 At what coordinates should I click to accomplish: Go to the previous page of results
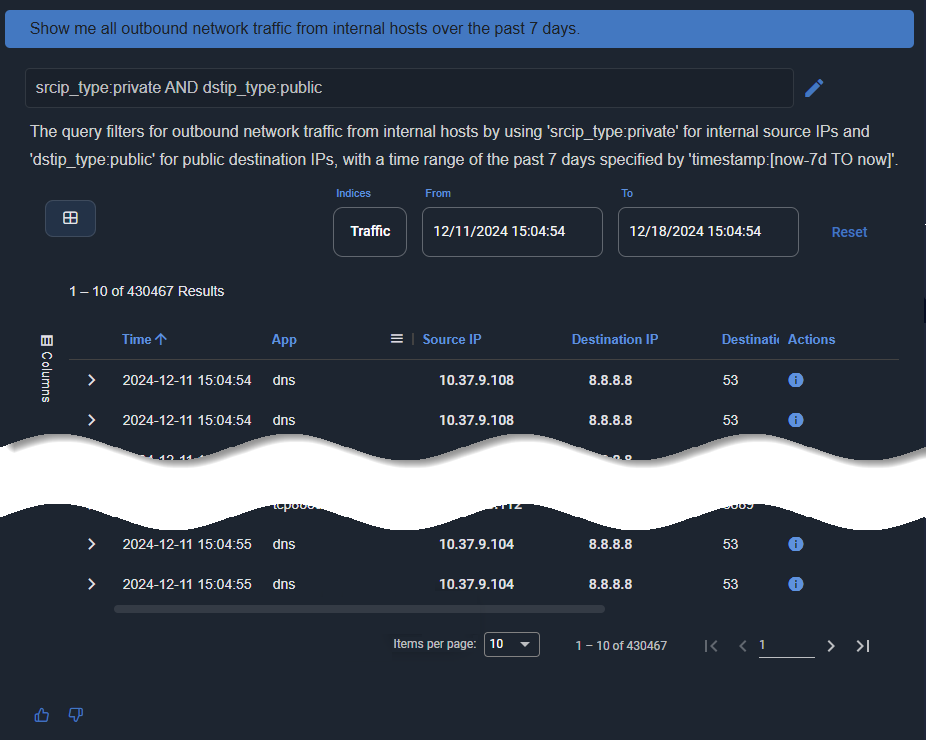[743, 646]
